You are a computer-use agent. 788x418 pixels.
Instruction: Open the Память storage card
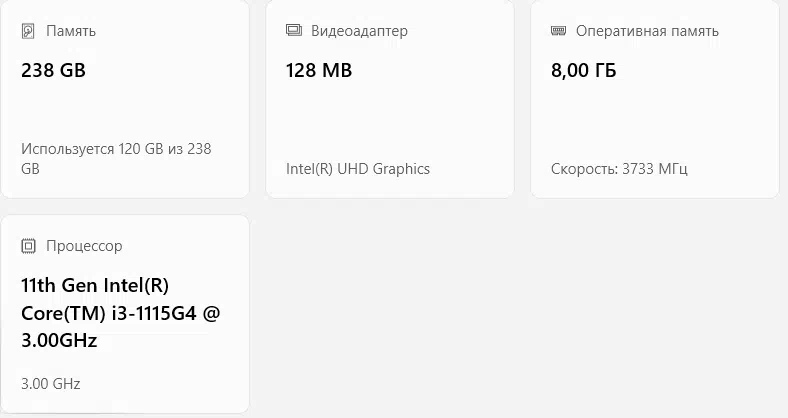click(x=125, y=98)
